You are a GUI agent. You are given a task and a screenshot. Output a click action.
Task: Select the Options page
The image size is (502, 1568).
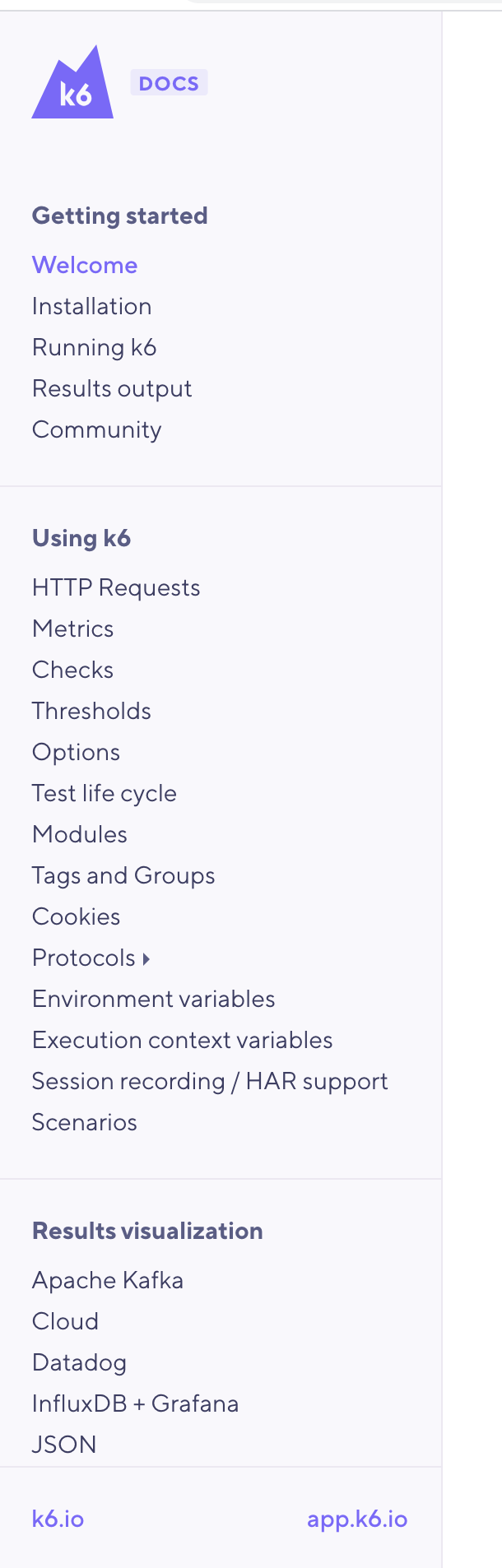pyautogui.click(x=76, y=751)
